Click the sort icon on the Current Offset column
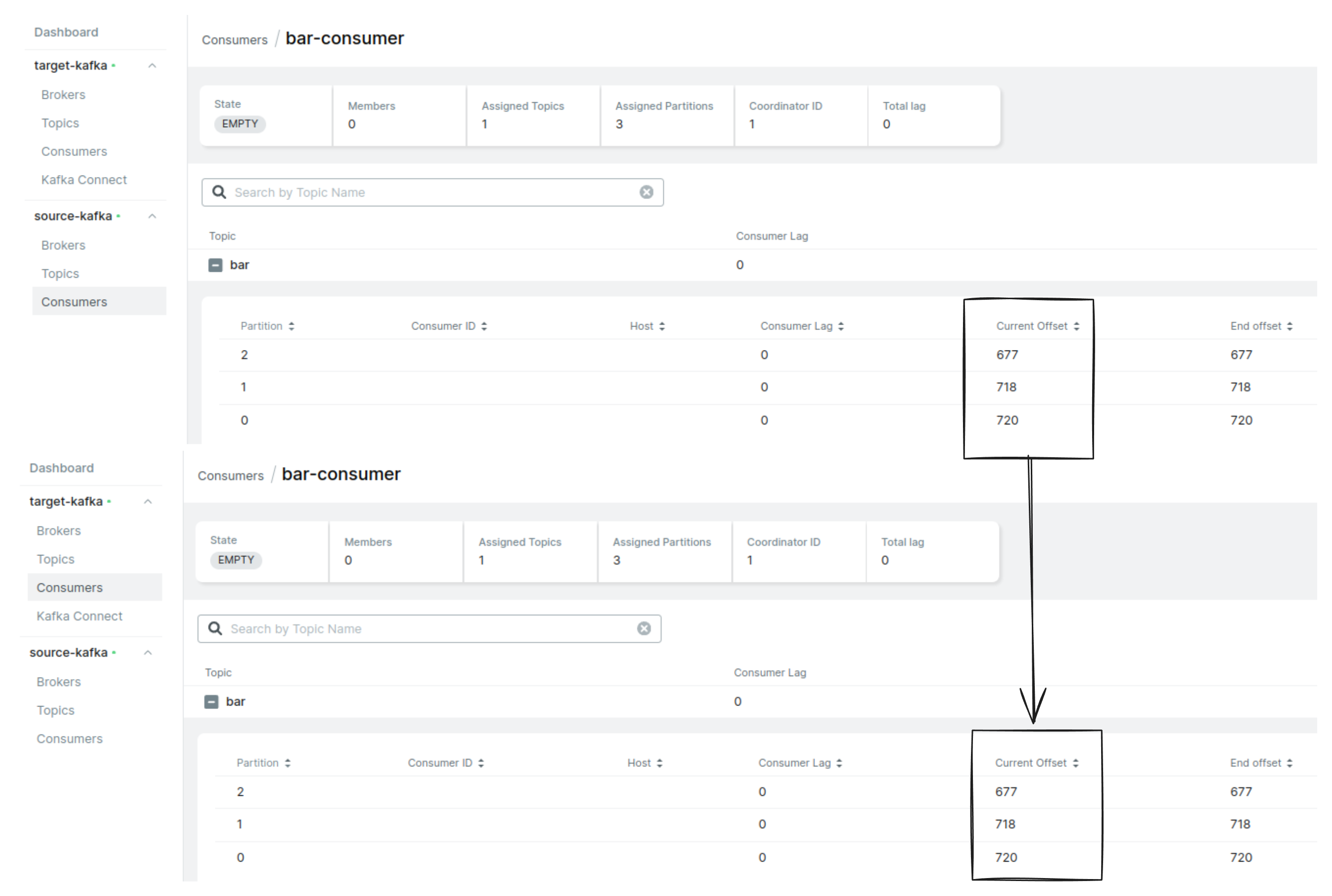Viewport: 1332px width, 896px height. (1078, 326)
